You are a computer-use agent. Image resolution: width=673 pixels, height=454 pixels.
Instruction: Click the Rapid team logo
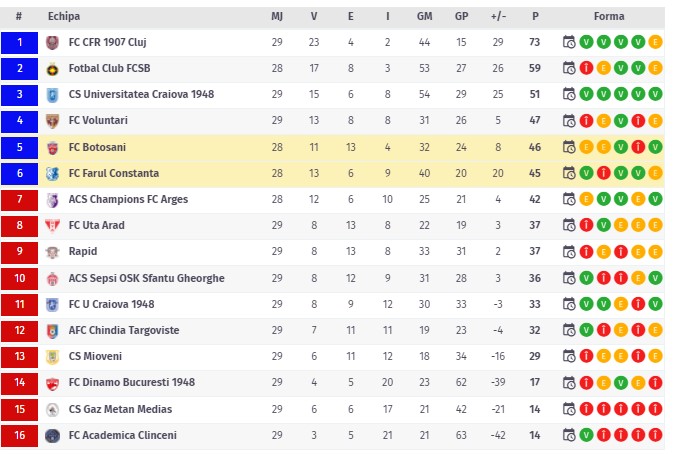coord(52,251)
